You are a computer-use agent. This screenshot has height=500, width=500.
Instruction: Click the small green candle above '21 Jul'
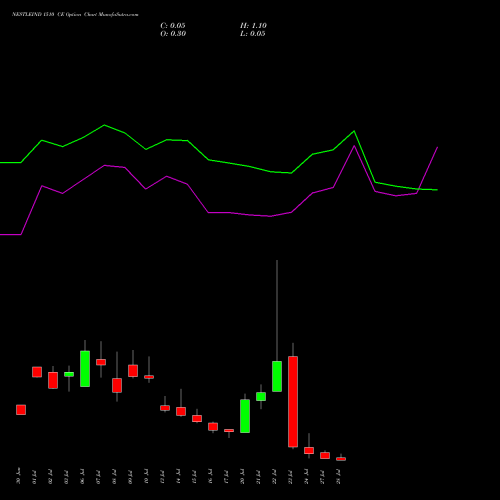click(261, 396)
